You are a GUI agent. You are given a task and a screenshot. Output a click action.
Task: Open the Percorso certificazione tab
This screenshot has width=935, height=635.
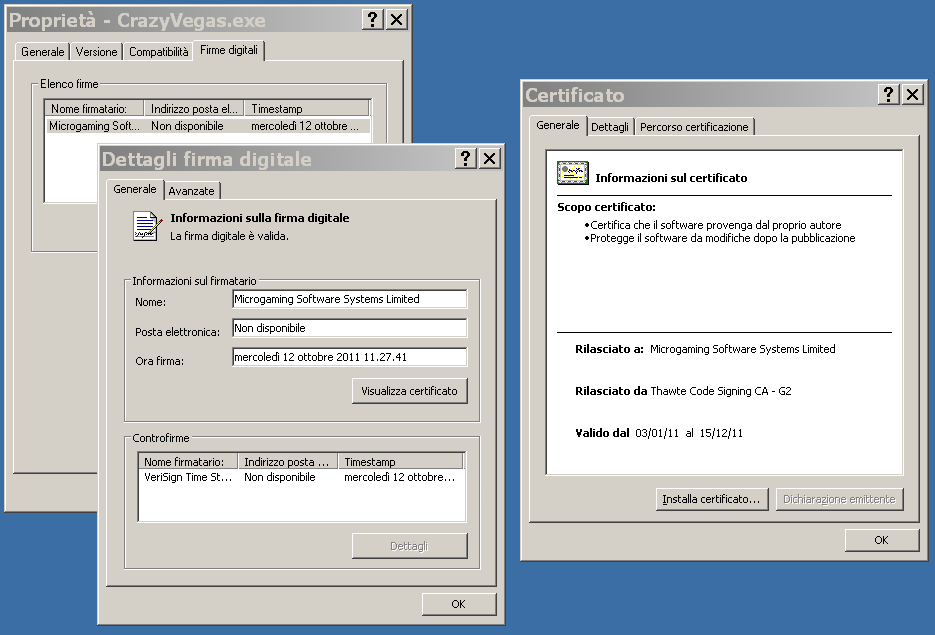(694, 127)
